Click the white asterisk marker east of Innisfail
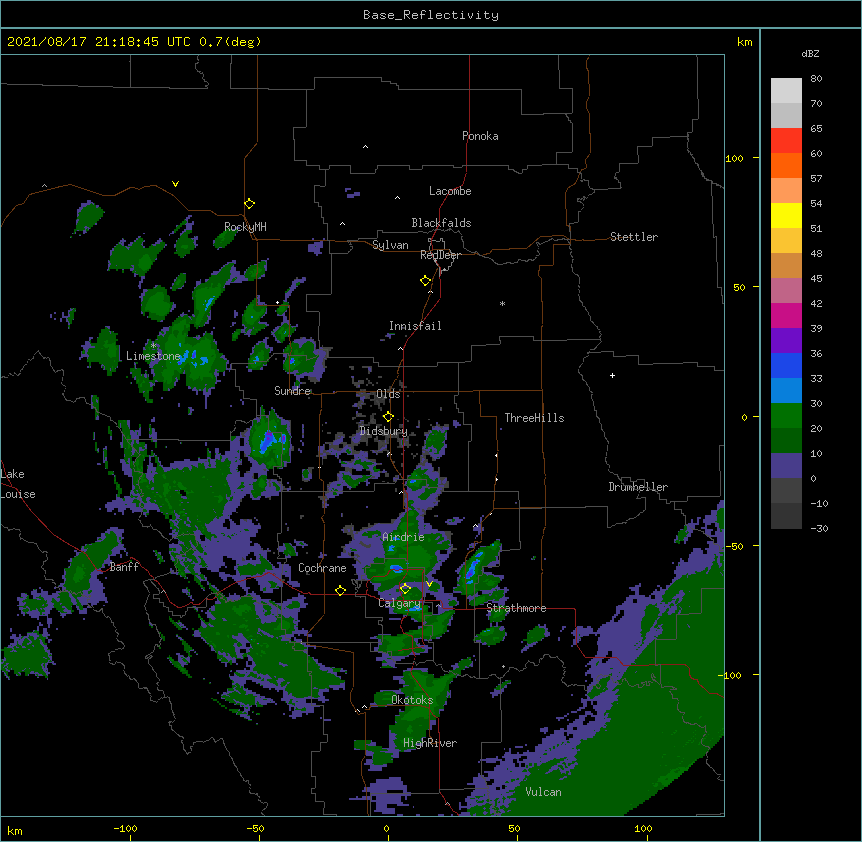The image size is (862, 842). click(x=502, y=303)
